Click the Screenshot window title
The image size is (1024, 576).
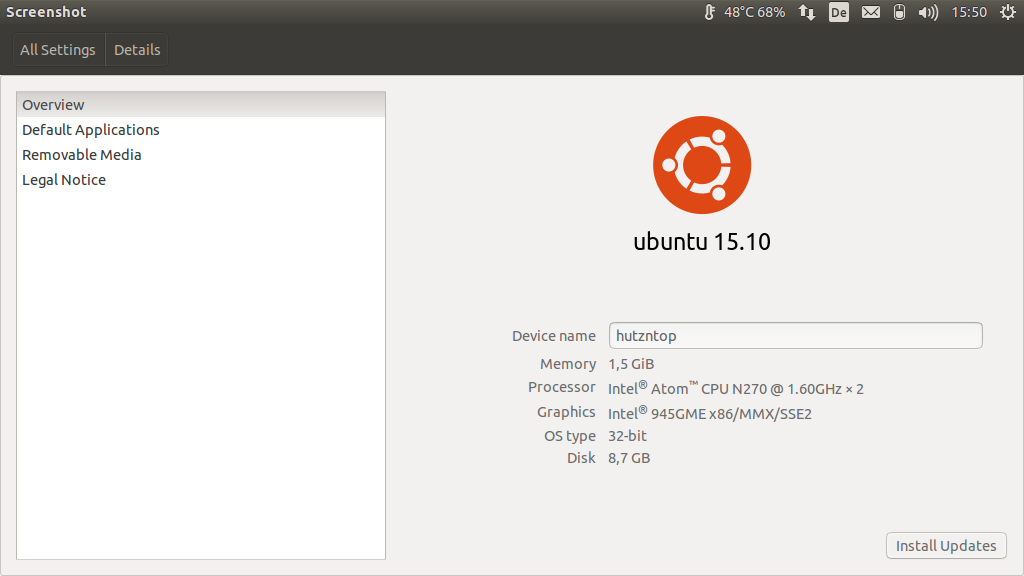tap(46, 12)
